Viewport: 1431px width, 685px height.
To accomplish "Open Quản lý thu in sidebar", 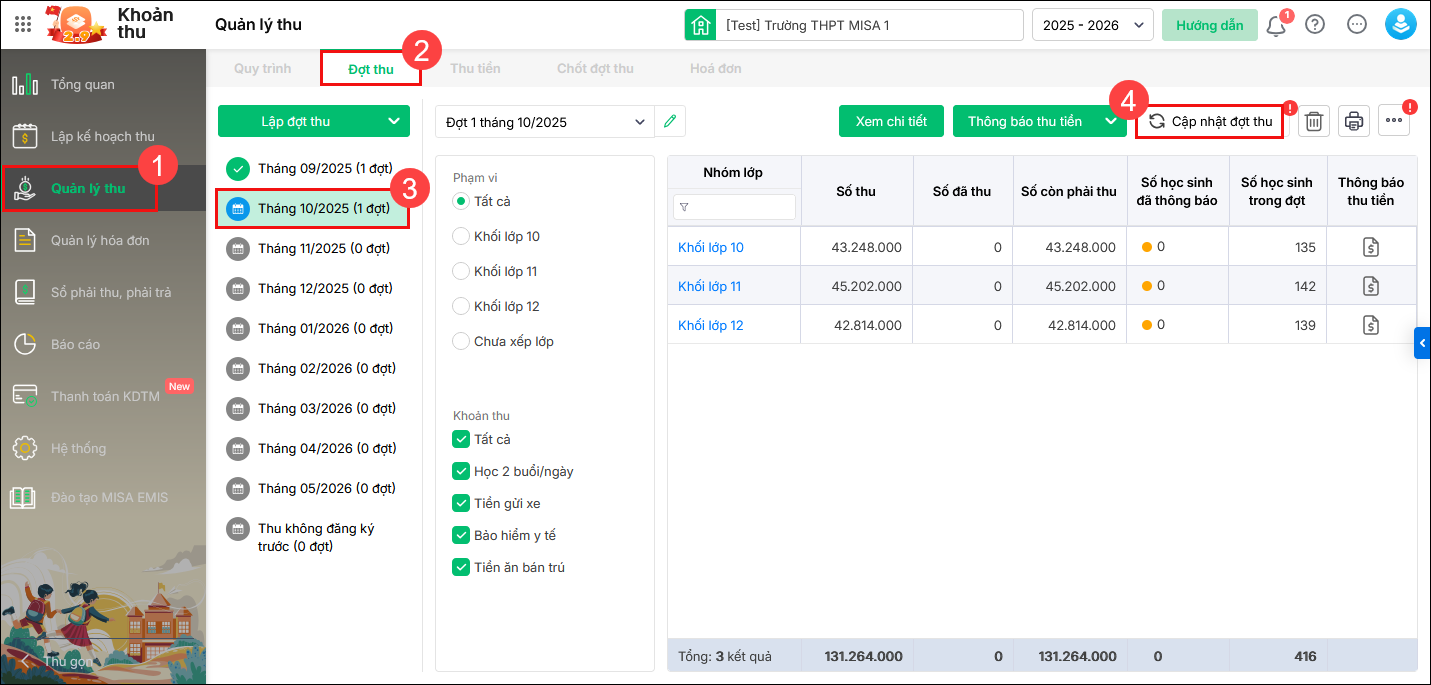I will coord(103,188).
